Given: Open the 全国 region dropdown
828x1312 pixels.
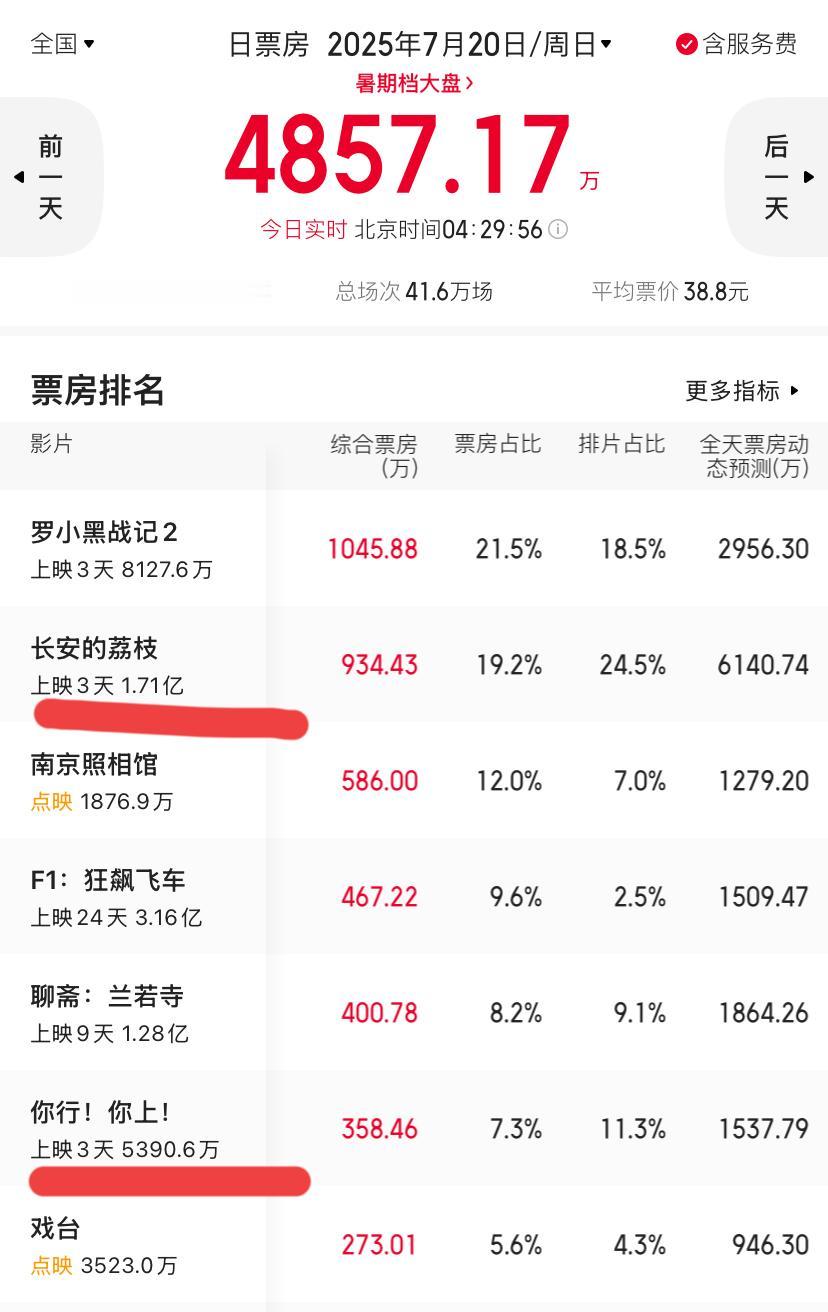Looking at the screenshot, I should [63, 44].
